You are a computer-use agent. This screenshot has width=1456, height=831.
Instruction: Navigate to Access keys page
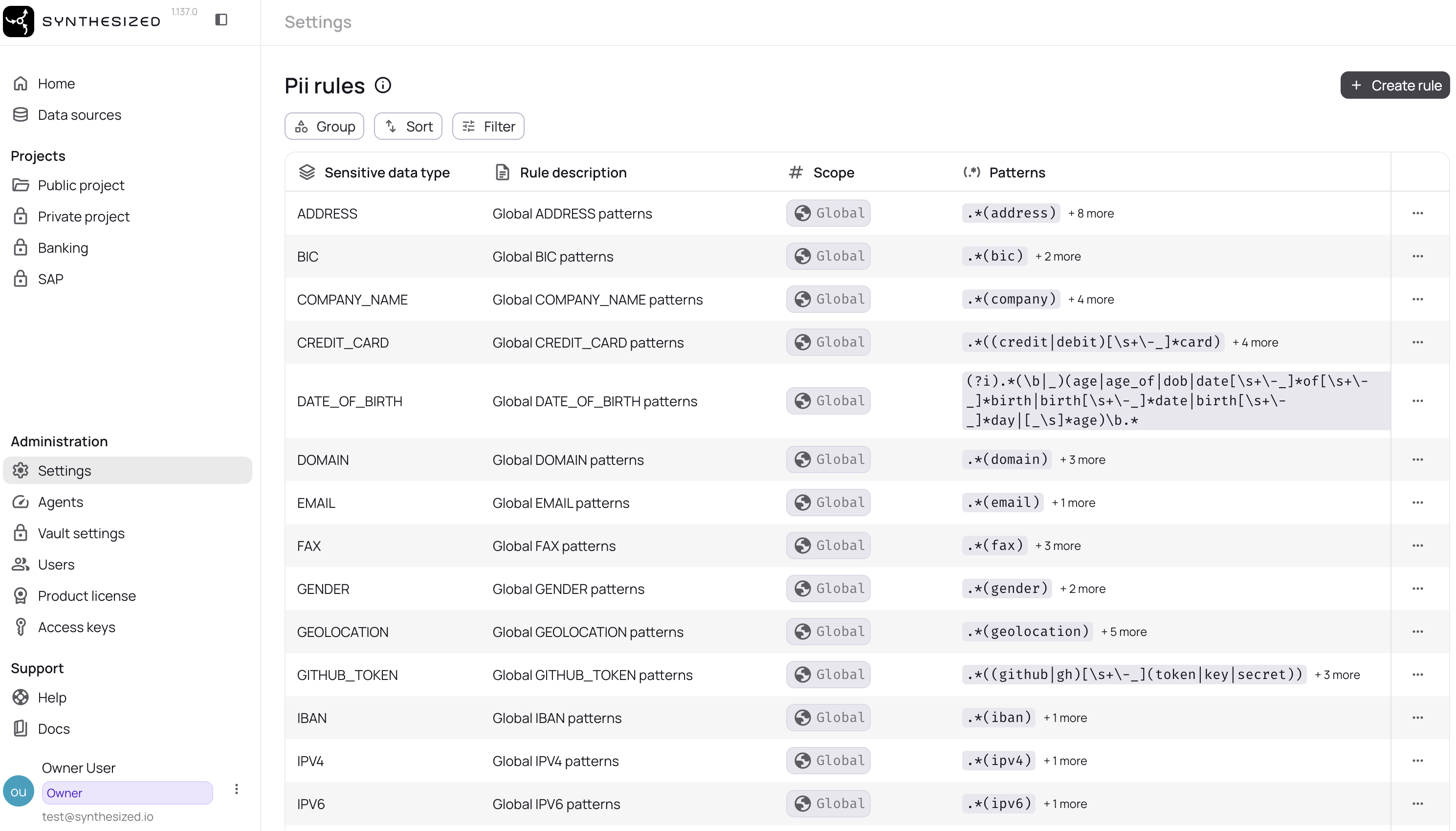76,627
